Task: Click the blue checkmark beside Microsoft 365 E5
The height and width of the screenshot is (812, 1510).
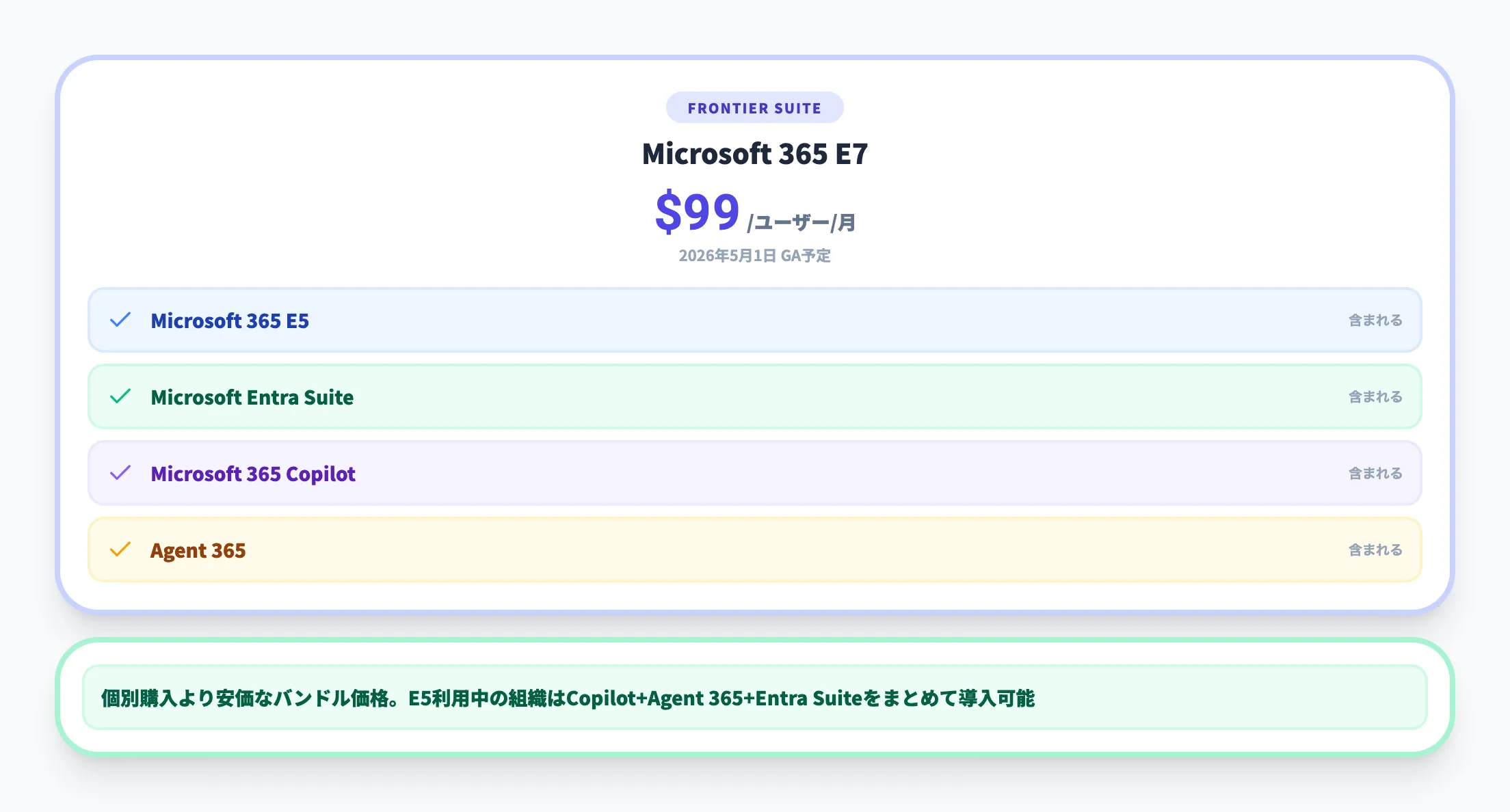Action: click(120, 320)
